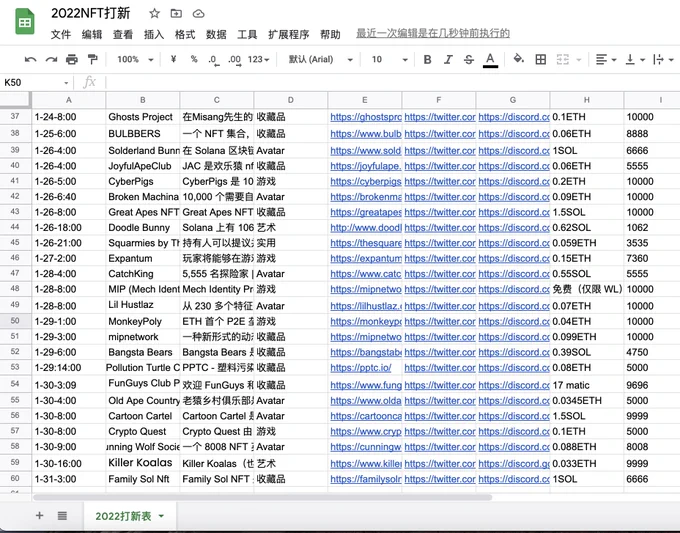The height and width of the screenshot is (533, 680).
Task: Select row 50 header
Action: click(15, 321)
